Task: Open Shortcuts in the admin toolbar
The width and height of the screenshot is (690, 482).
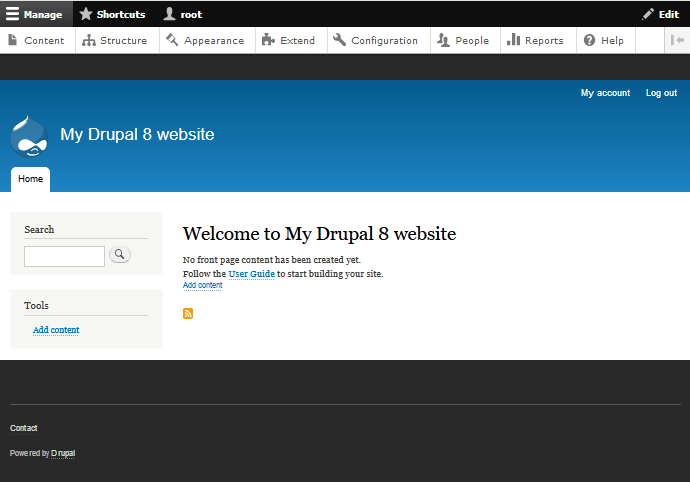Action: pos(112,14)
